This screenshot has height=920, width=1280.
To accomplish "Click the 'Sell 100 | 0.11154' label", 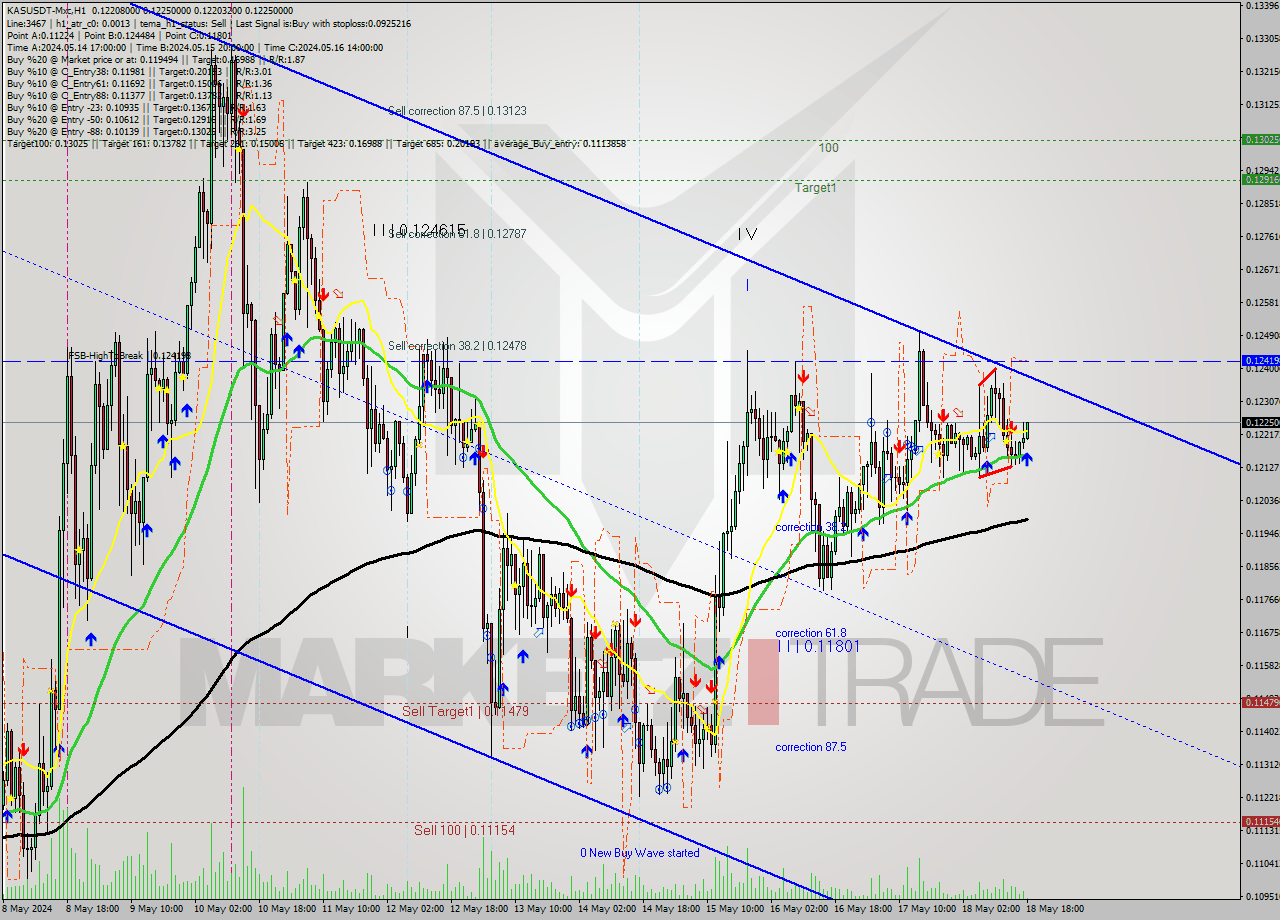I will coord(465,830).
